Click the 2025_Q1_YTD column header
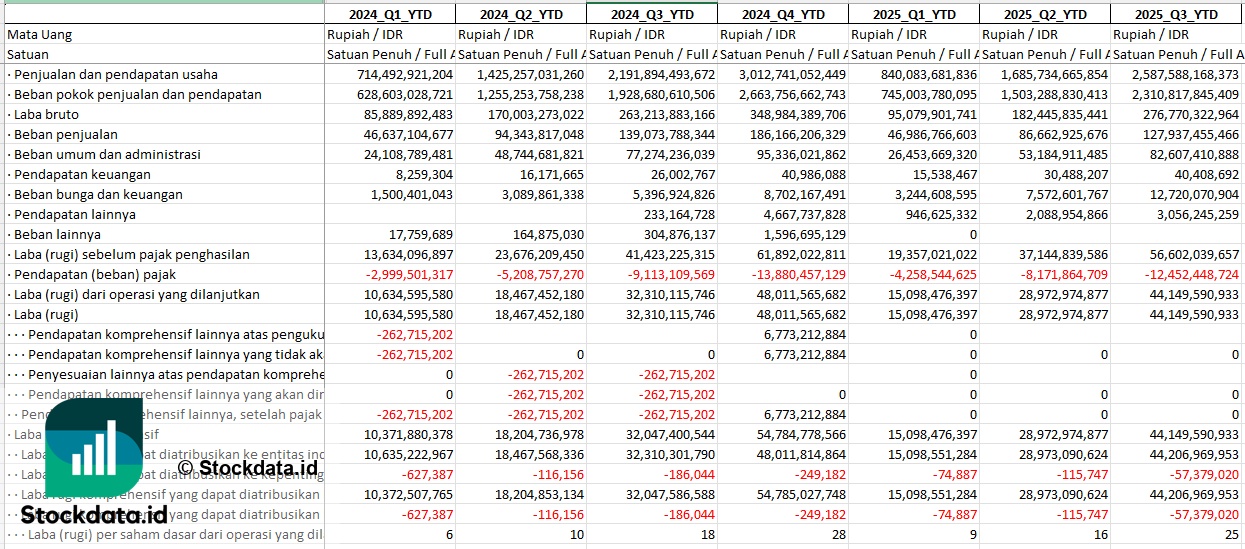 (x=913, y=14)
